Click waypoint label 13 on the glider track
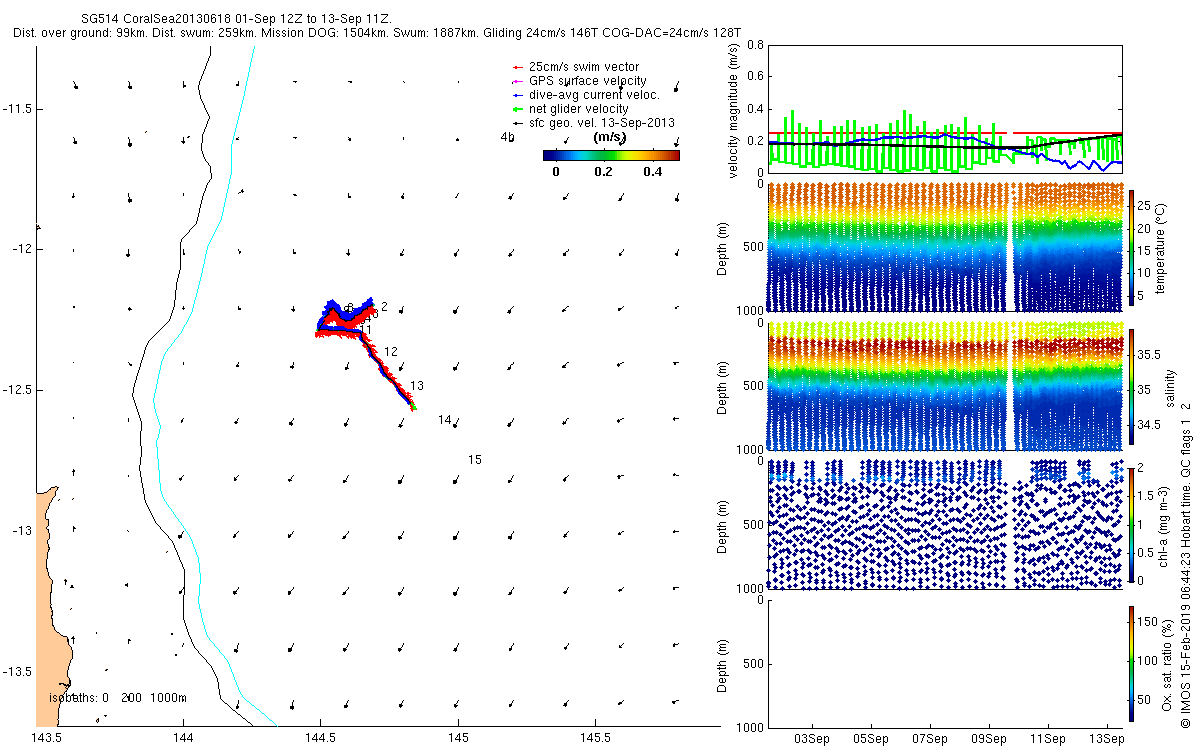This screenshot has height=750, width=1200. (417, 386)
